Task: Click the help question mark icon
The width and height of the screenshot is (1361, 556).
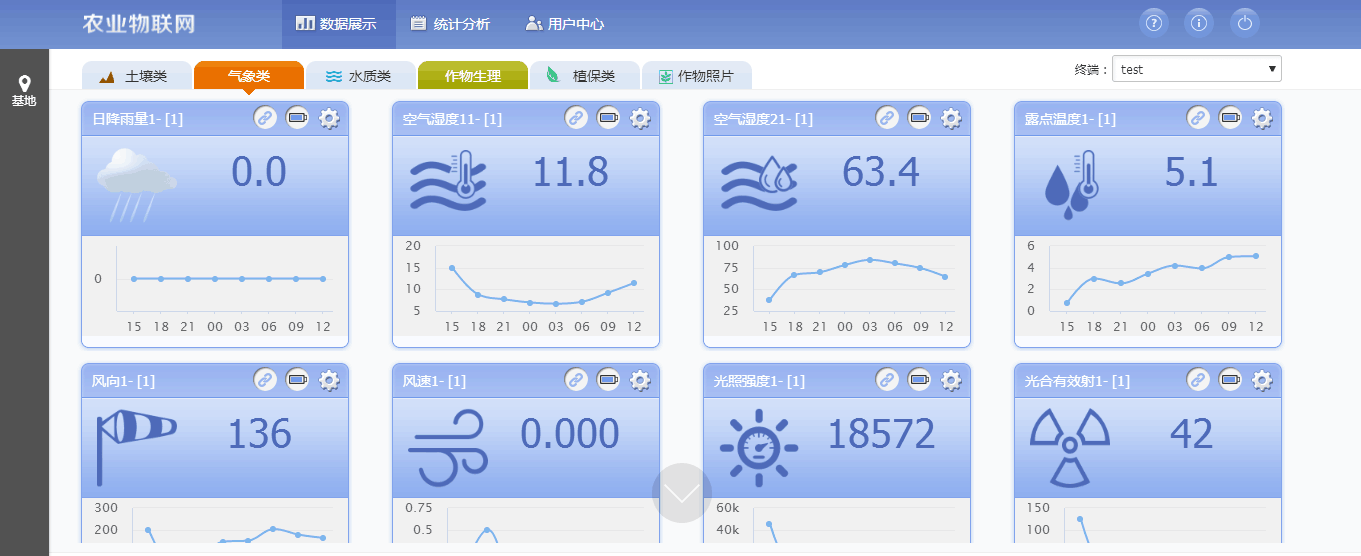Action: click(1155, 23)
